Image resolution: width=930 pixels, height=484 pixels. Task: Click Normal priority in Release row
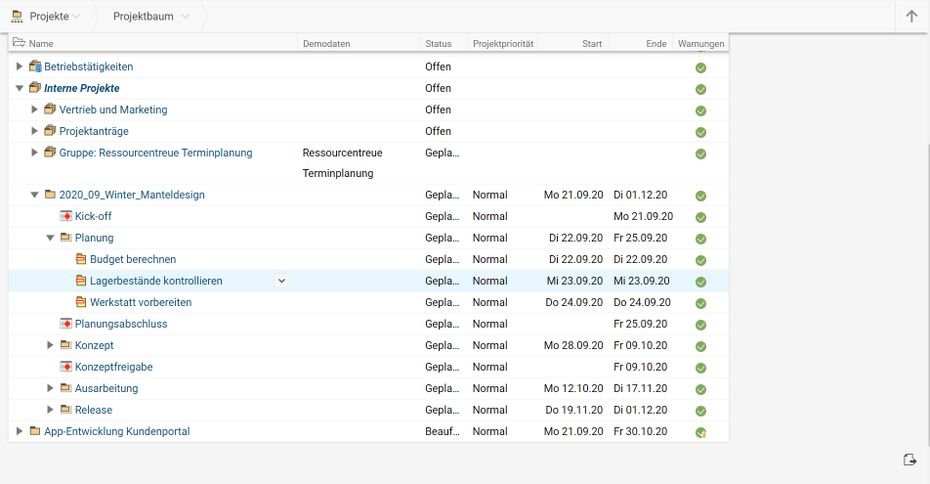tap(490, 409)
